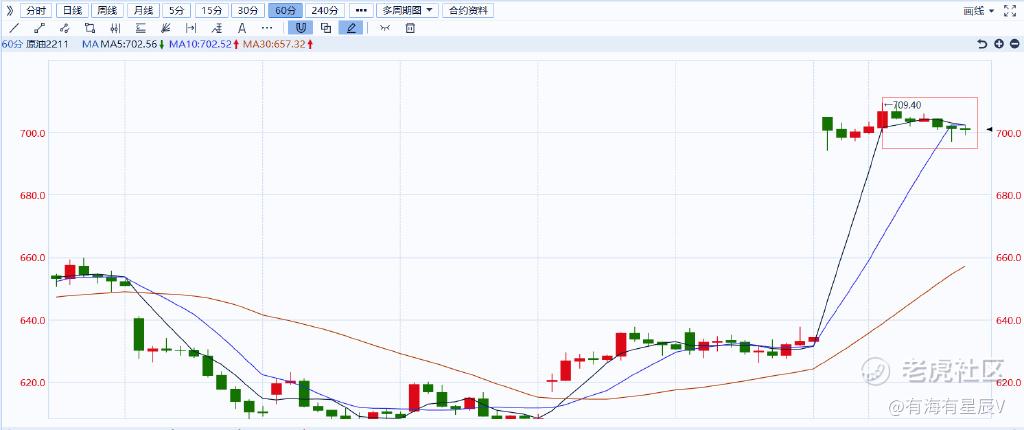Select the 240分 period
The height and width of the screenshot is (430, 1024).
point(325,10)
